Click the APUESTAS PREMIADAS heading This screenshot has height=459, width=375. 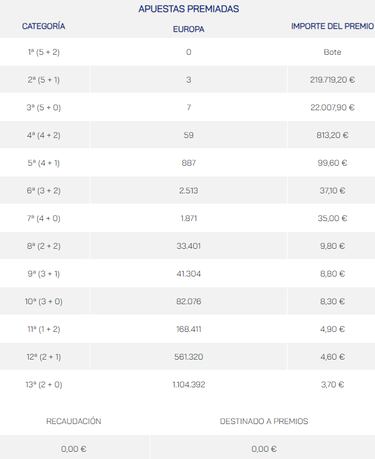(189, 9)
